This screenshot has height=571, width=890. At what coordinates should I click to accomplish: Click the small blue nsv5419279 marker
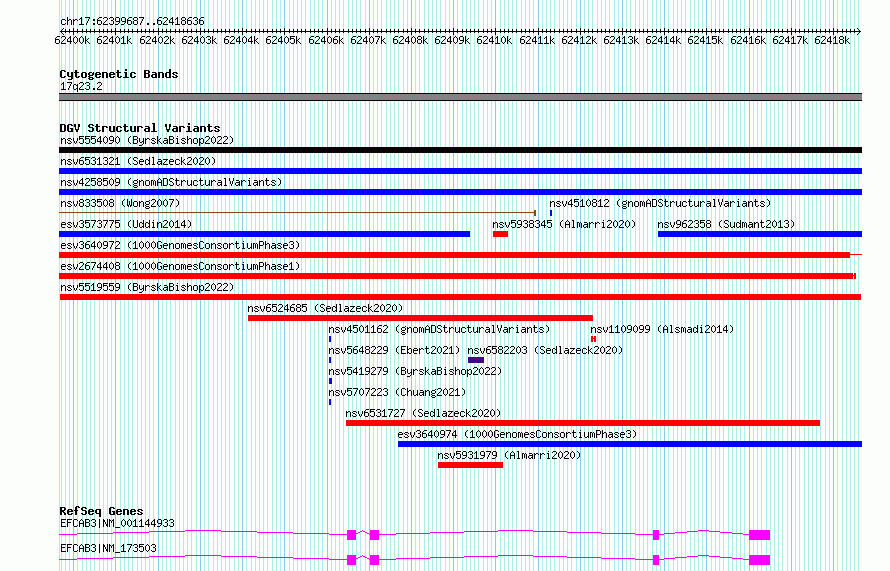pyautogui.click(x=330, y=381)
